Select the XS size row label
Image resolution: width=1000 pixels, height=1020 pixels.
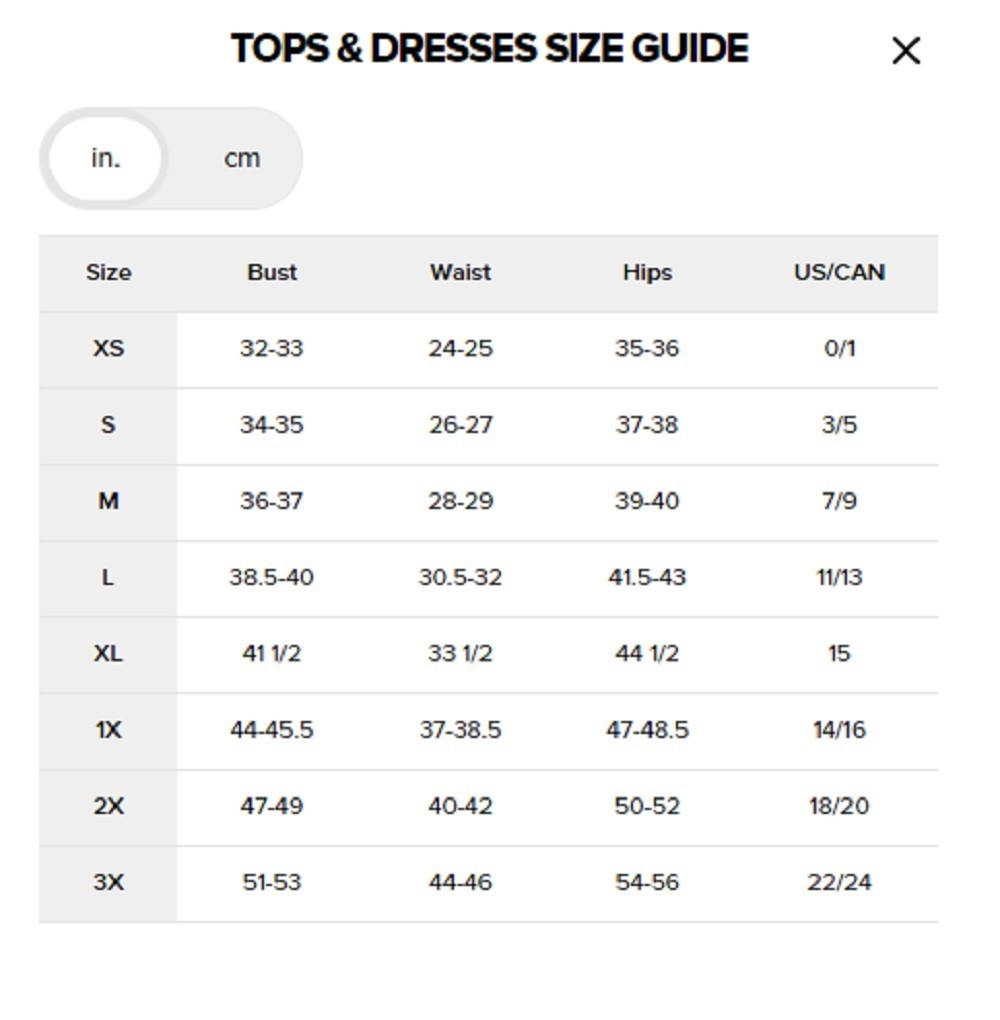tap(108, 349)
